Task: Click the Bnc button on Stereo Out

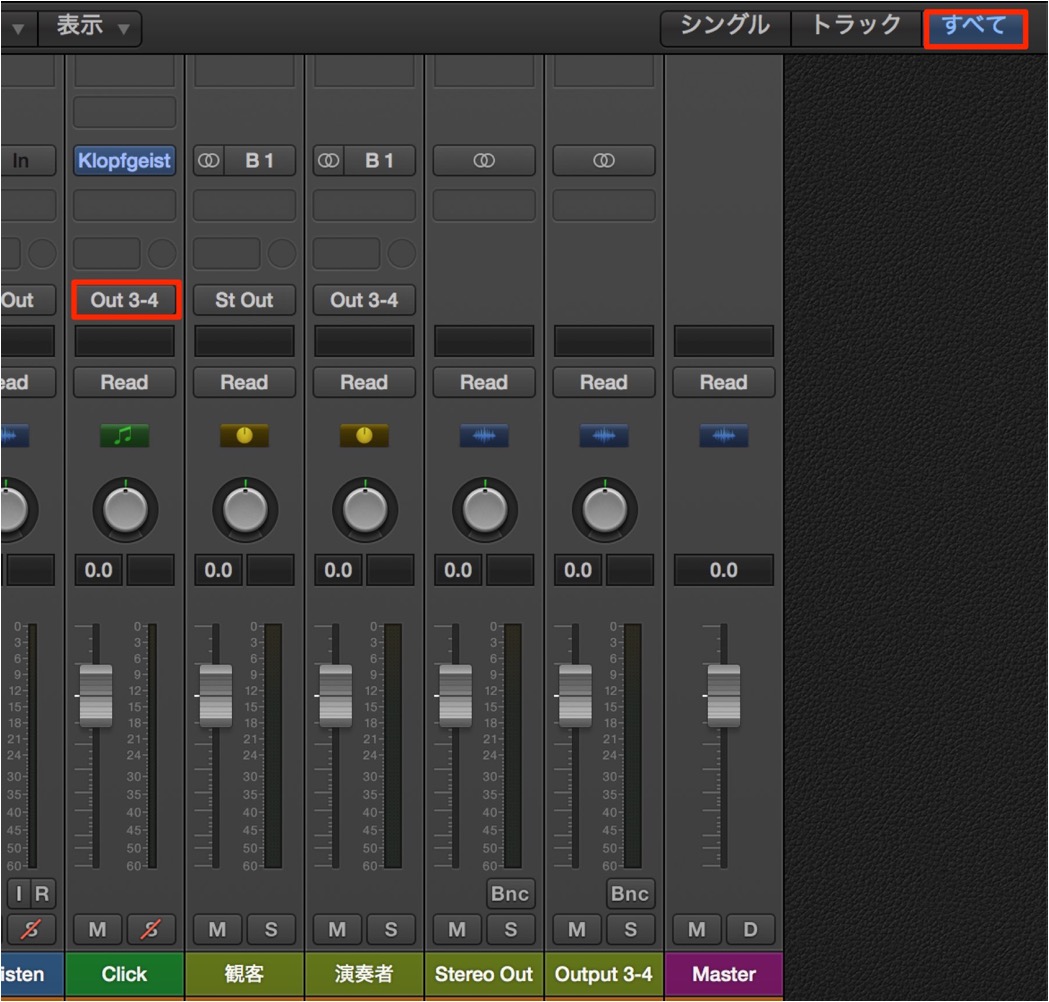Action: click(x=510, y=894)
